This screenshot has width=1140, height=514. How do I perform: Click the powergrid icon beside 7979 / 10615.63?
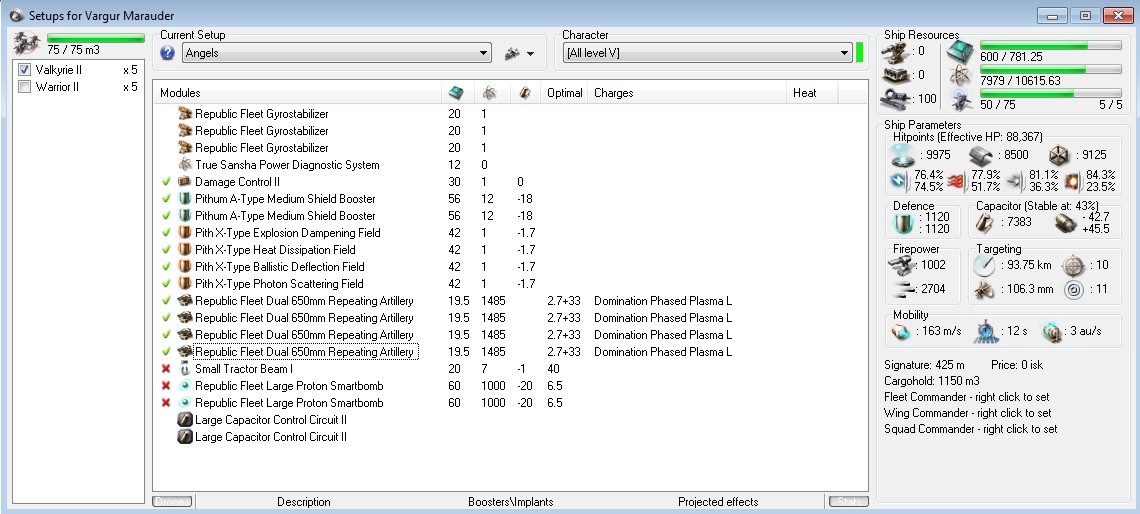pos(961,76)
